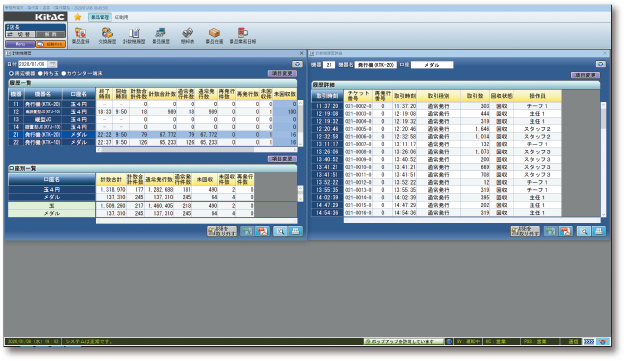Click refresh icon in right detail window
The height and width of the screenshot is (361, 624).
click(x=601, y=64)
